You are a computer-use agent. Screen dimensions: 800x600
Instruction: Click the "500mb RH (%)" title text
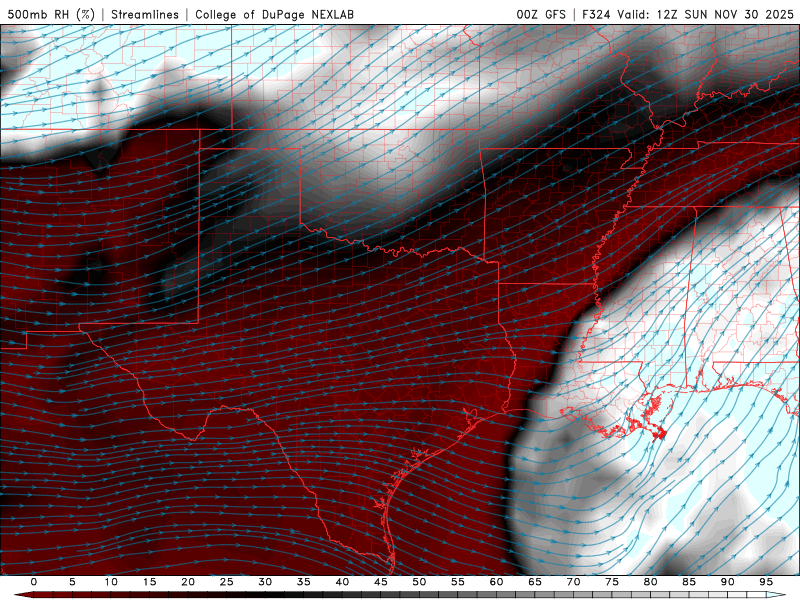coord(51,14)
